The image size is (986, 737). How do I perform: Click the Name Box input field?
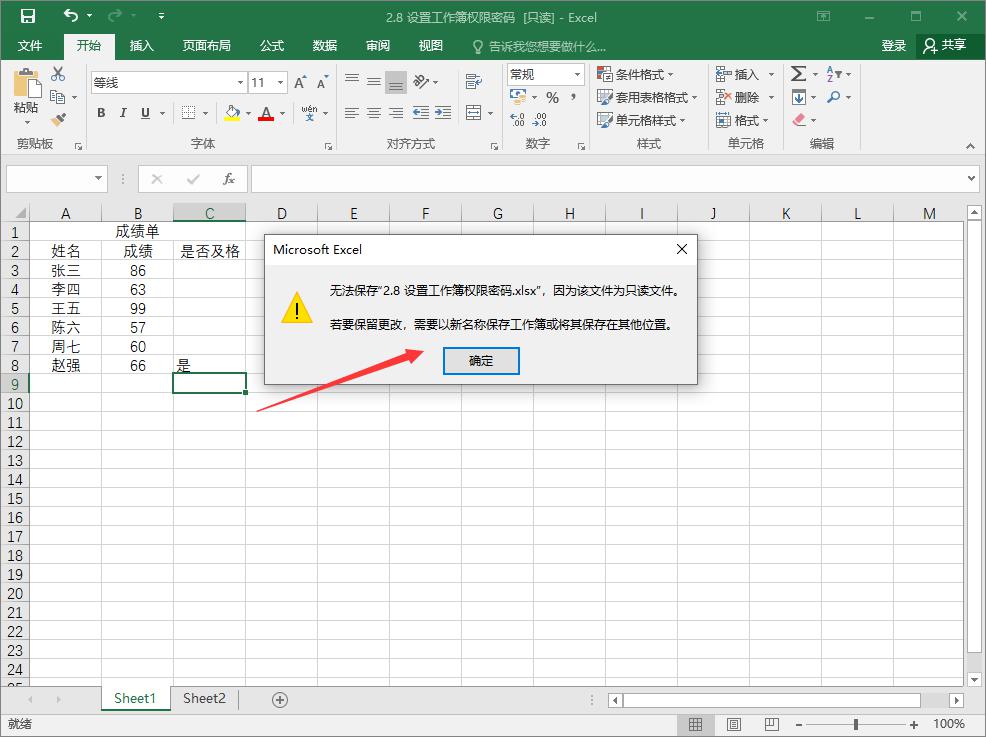pos(50,179)
